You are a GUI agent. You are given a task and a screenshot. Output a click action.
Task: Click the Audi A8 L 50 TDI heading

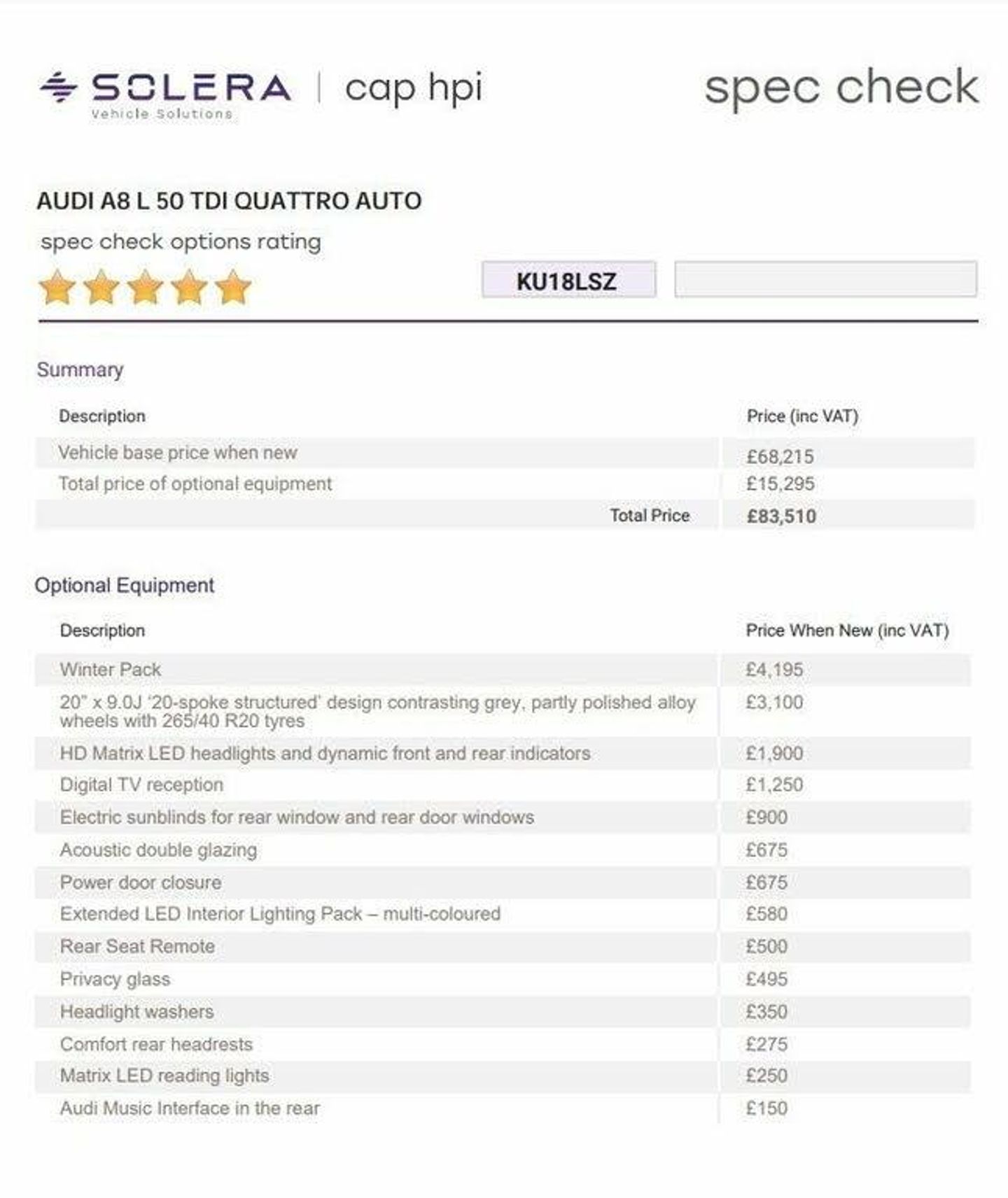tap(229, 201)
